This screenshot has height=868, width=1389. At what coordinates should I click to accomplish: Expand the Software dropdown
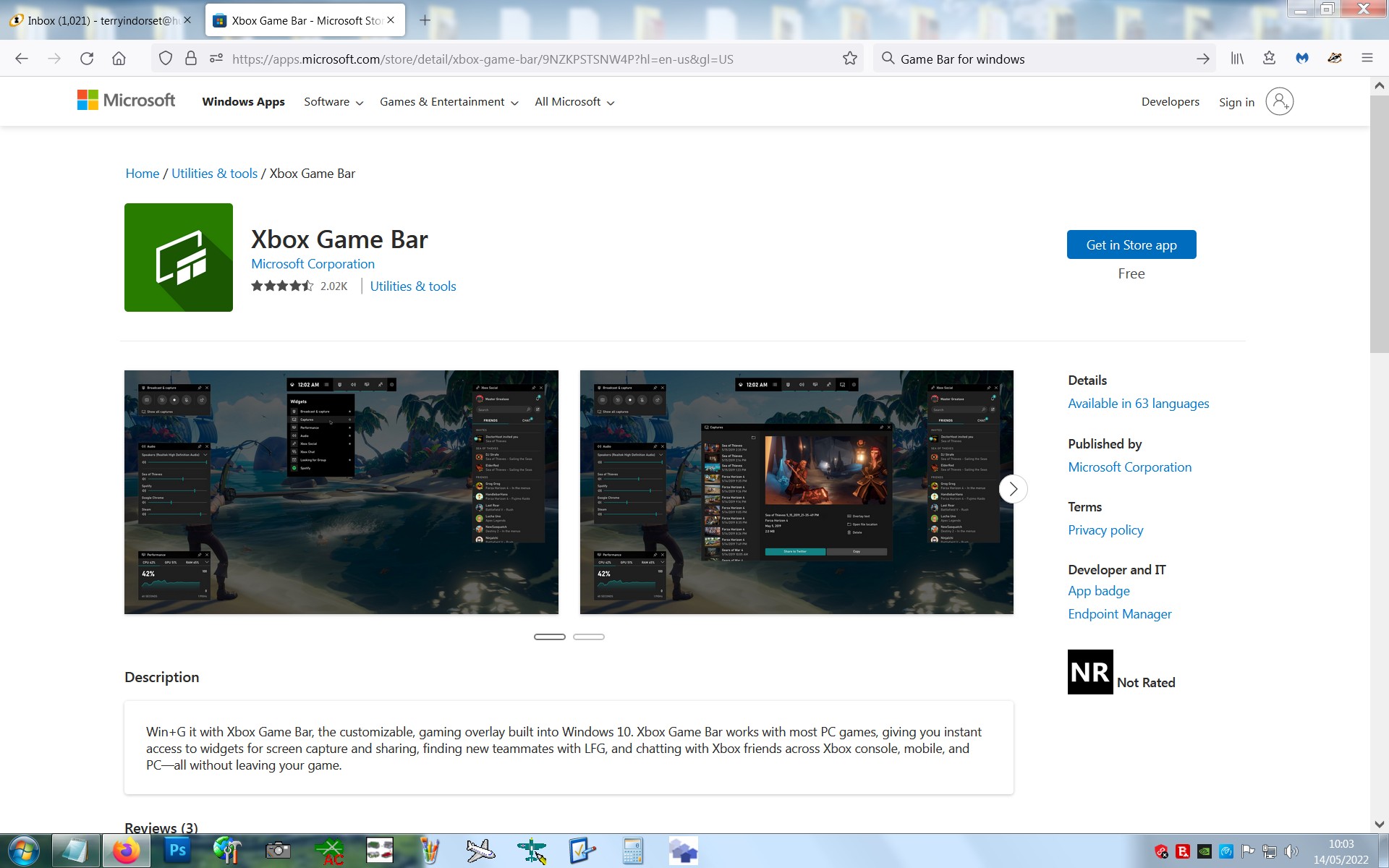point(334,102)
